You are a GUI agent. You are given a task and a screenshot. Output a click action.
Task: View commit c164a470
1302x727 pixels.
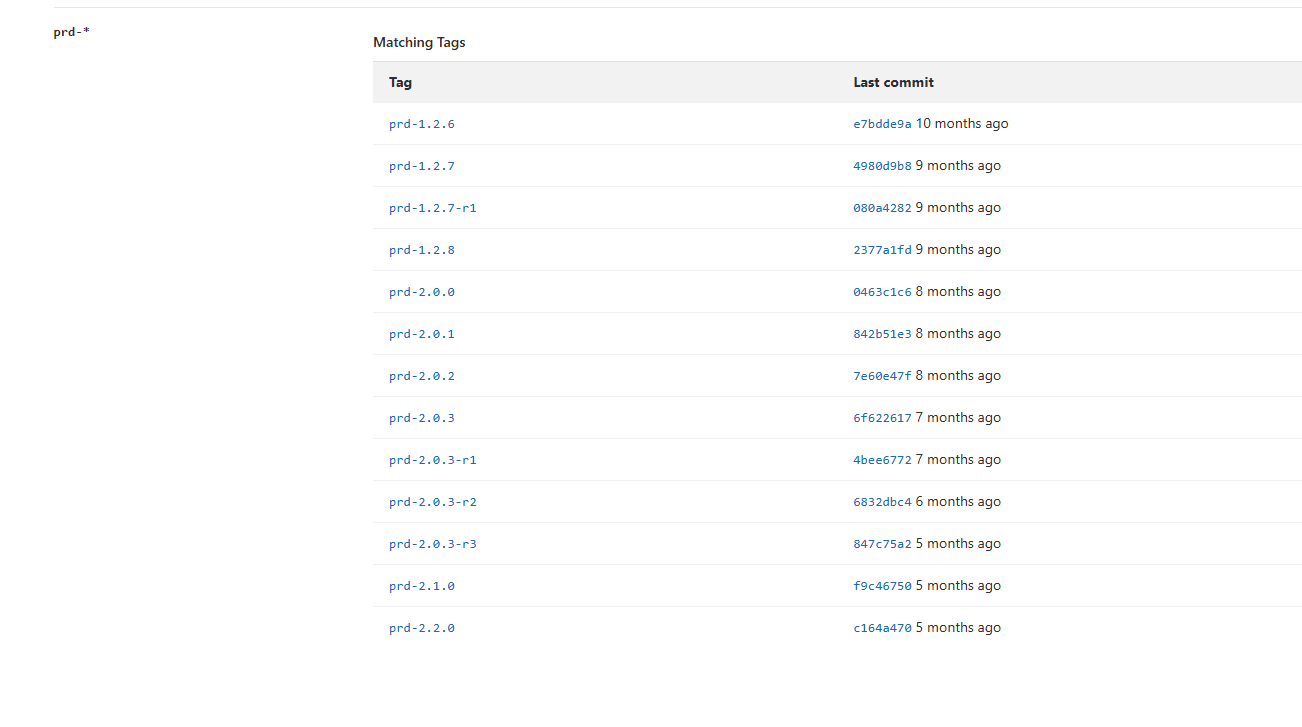point(882,628)
